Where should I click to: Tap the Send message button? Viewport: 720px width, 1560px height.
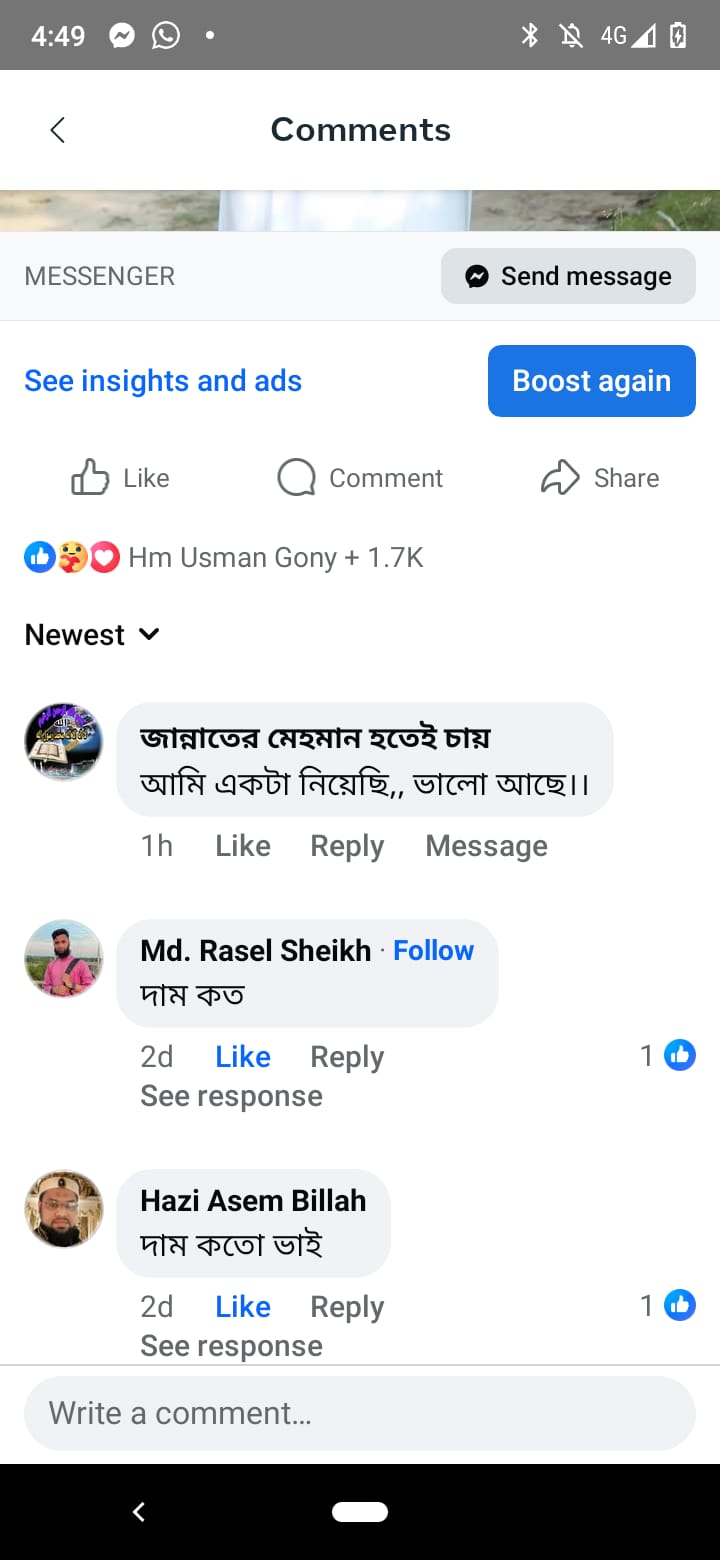(568, 276)
